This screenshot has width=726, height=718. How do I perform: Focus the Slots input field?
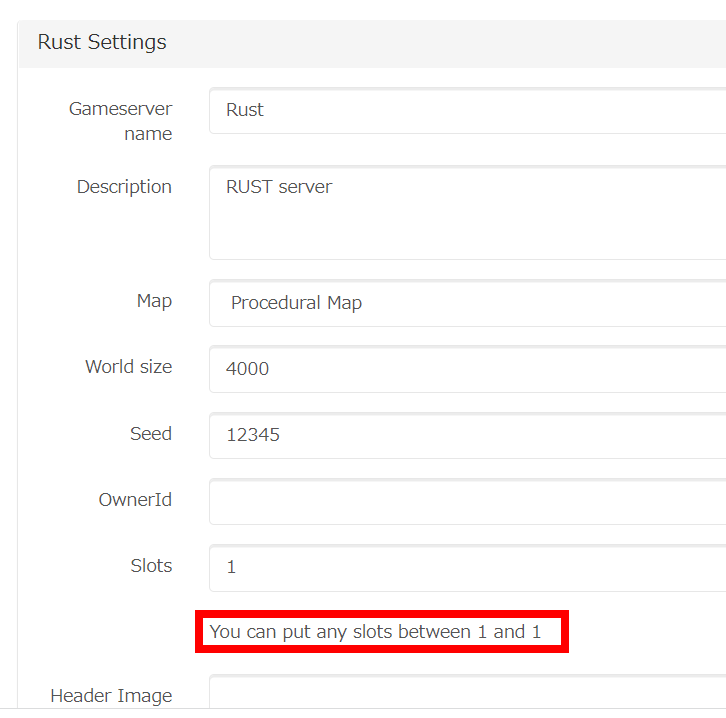pos(468,568)
